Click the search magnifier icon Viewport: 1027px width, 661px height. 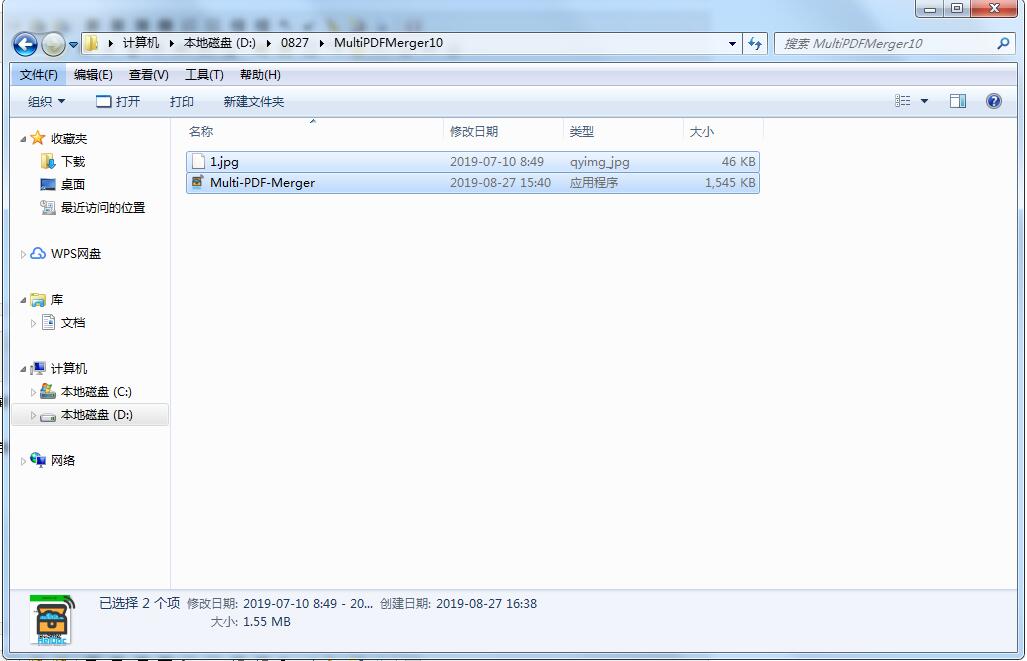coord(1003,44)
